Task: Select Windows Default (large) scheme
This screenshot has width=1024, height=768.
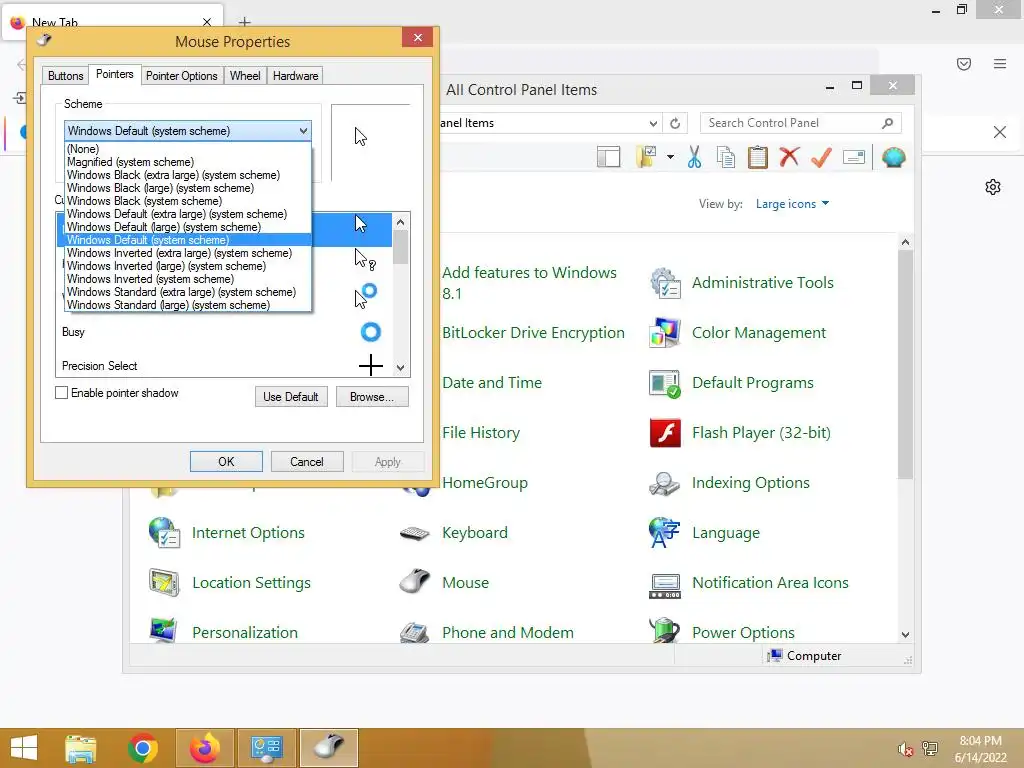Action: point(188,227)
